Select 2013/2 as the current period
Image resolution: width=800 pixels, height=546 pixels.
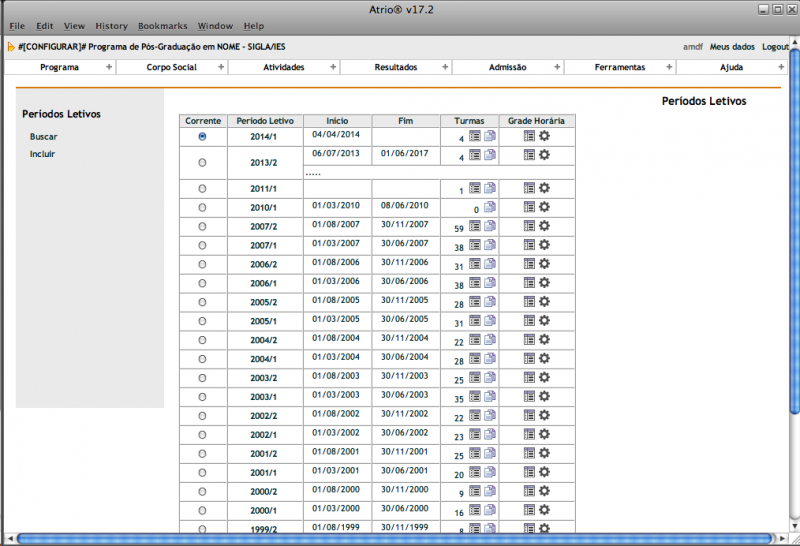pyautogui.click(x=203, y=162)
